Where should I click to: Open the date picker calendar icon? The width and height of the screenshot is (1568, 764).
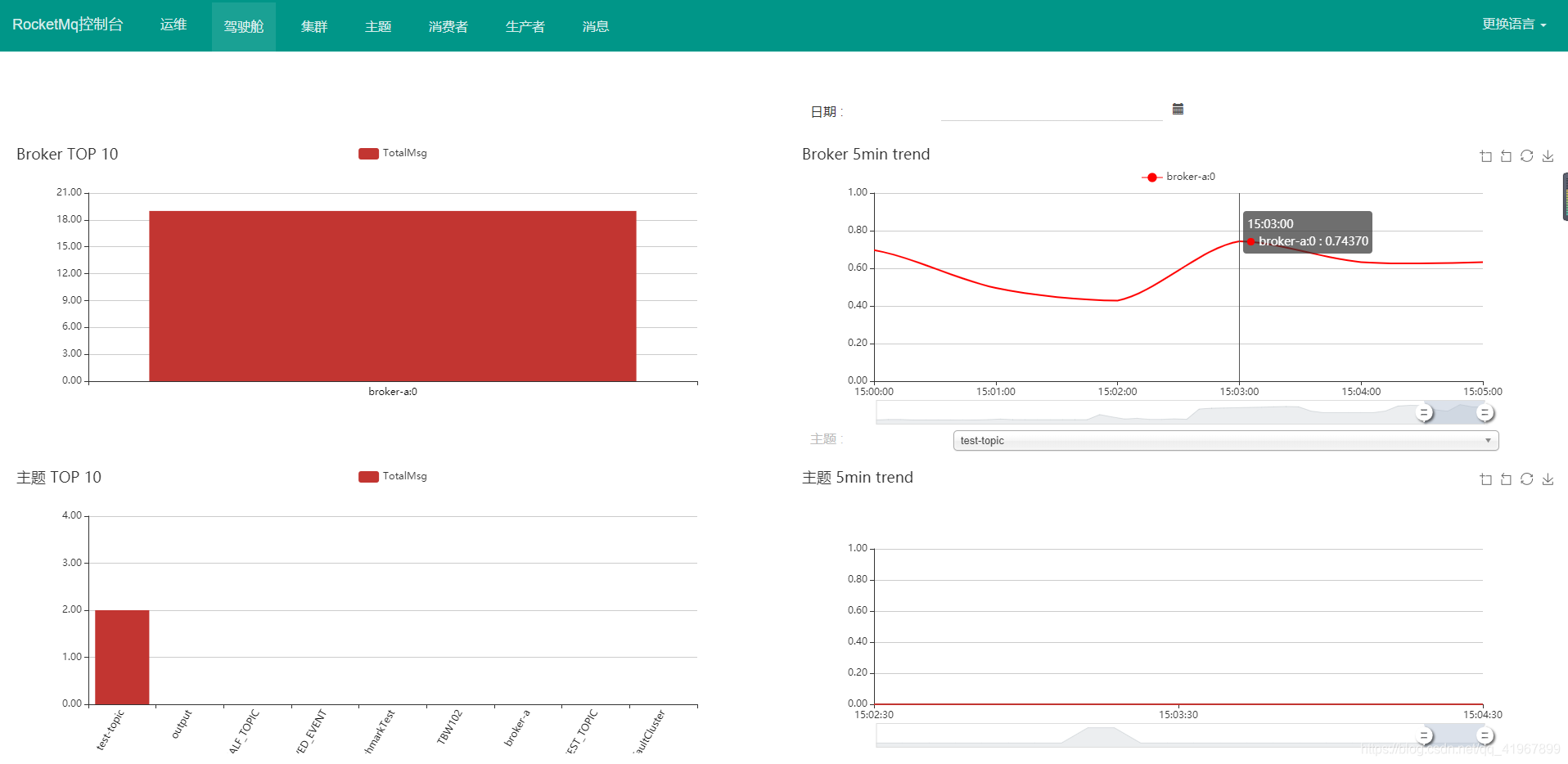pos(1178,109)
